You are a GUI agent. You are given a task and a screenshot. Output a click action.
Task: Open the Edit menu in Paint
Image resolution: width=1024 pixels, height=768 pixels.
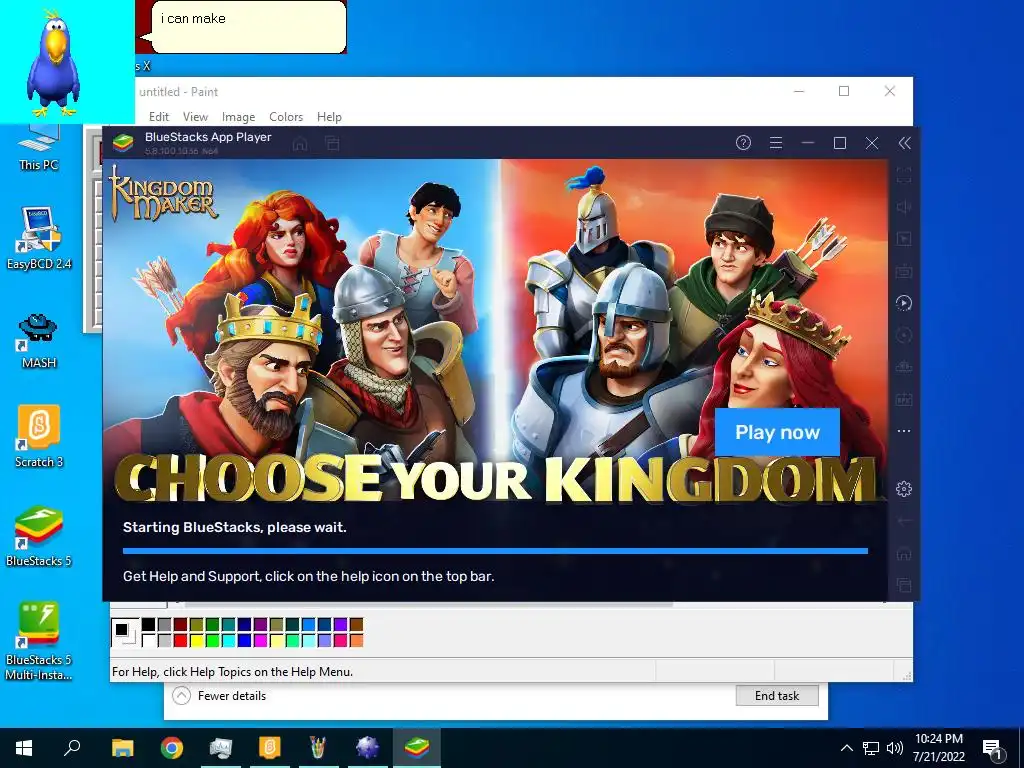(x=159, y=117)
